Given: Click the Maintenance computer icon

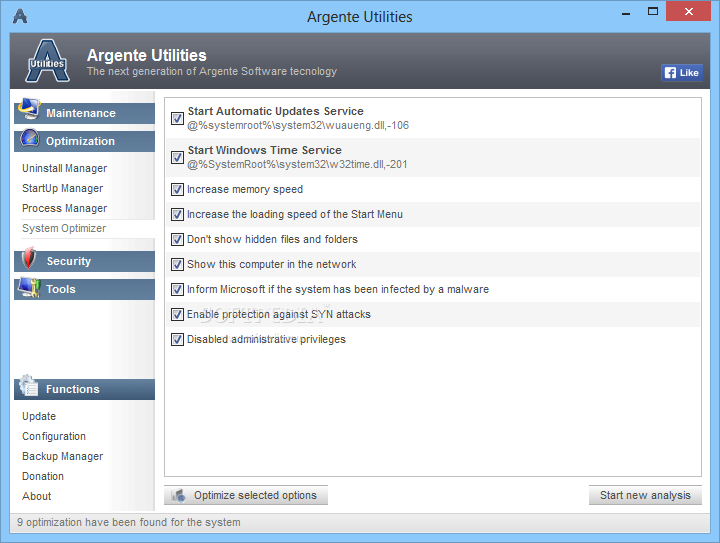Looking at the screenshot, I should 29,109.
